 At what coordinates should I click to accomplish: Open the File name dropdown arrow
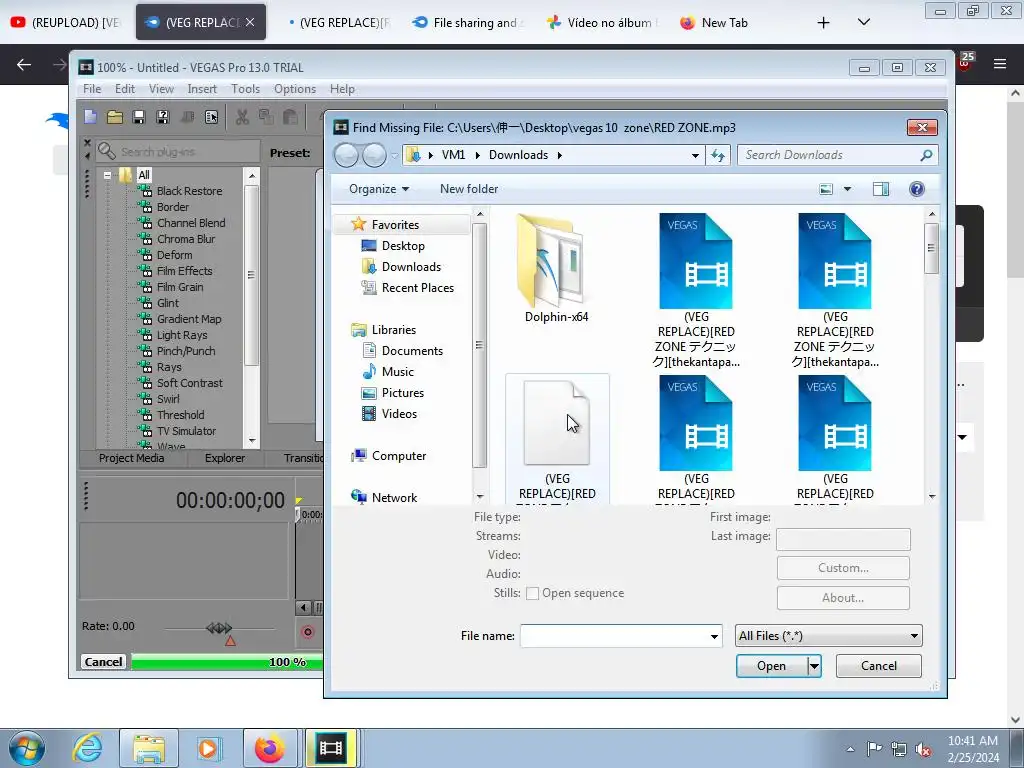[x=714, y=636]
